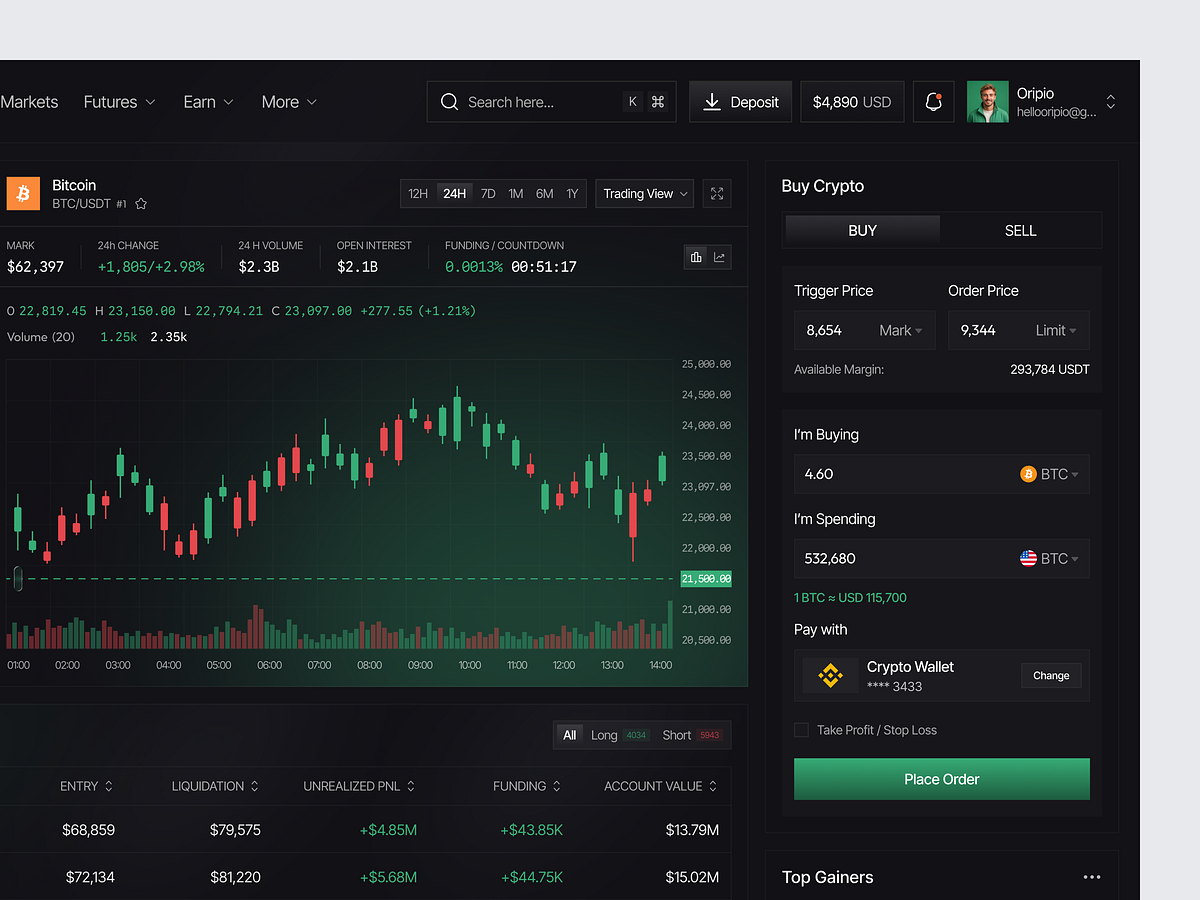Select the 1M timeframe
This screenshot has width=1200, height=900.
coord(515,194)
